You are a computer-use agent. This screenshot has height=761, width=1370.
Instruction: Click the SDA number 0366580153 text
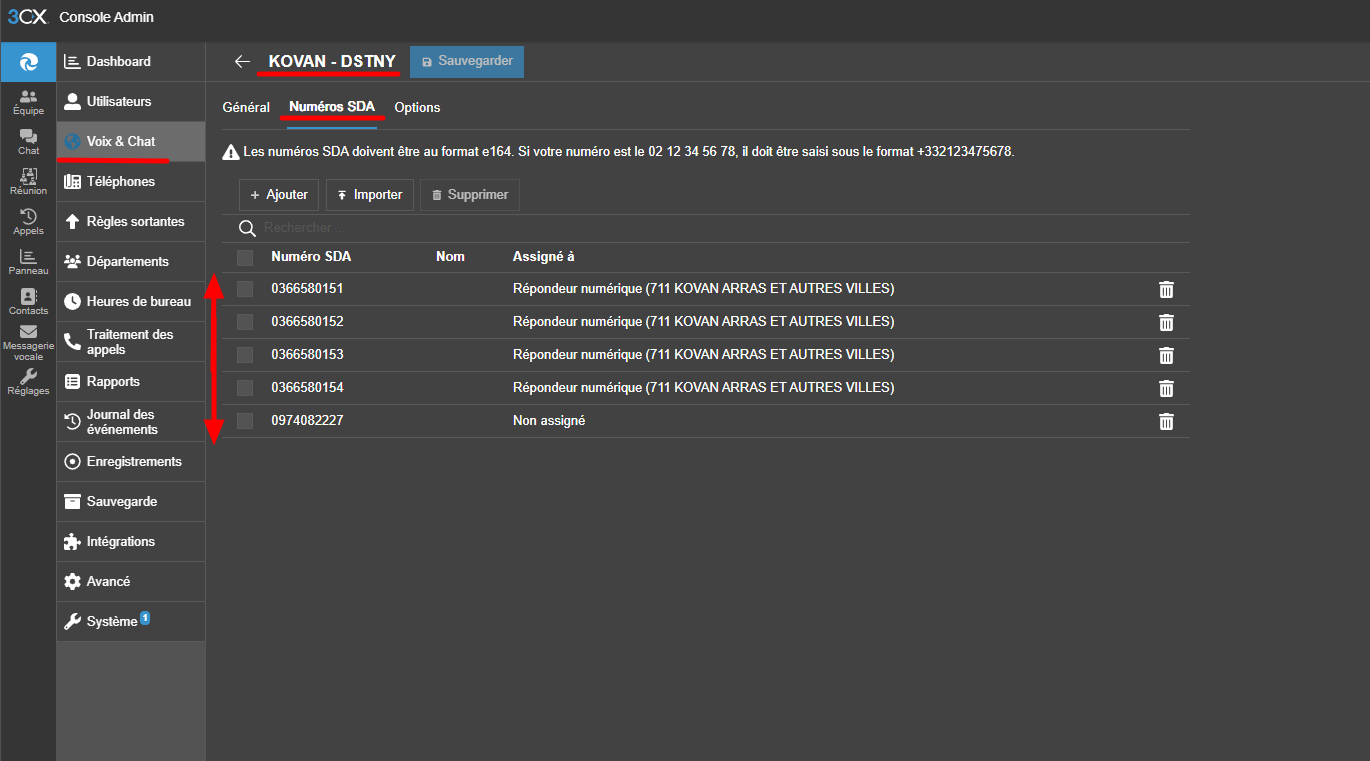[307, 355]
